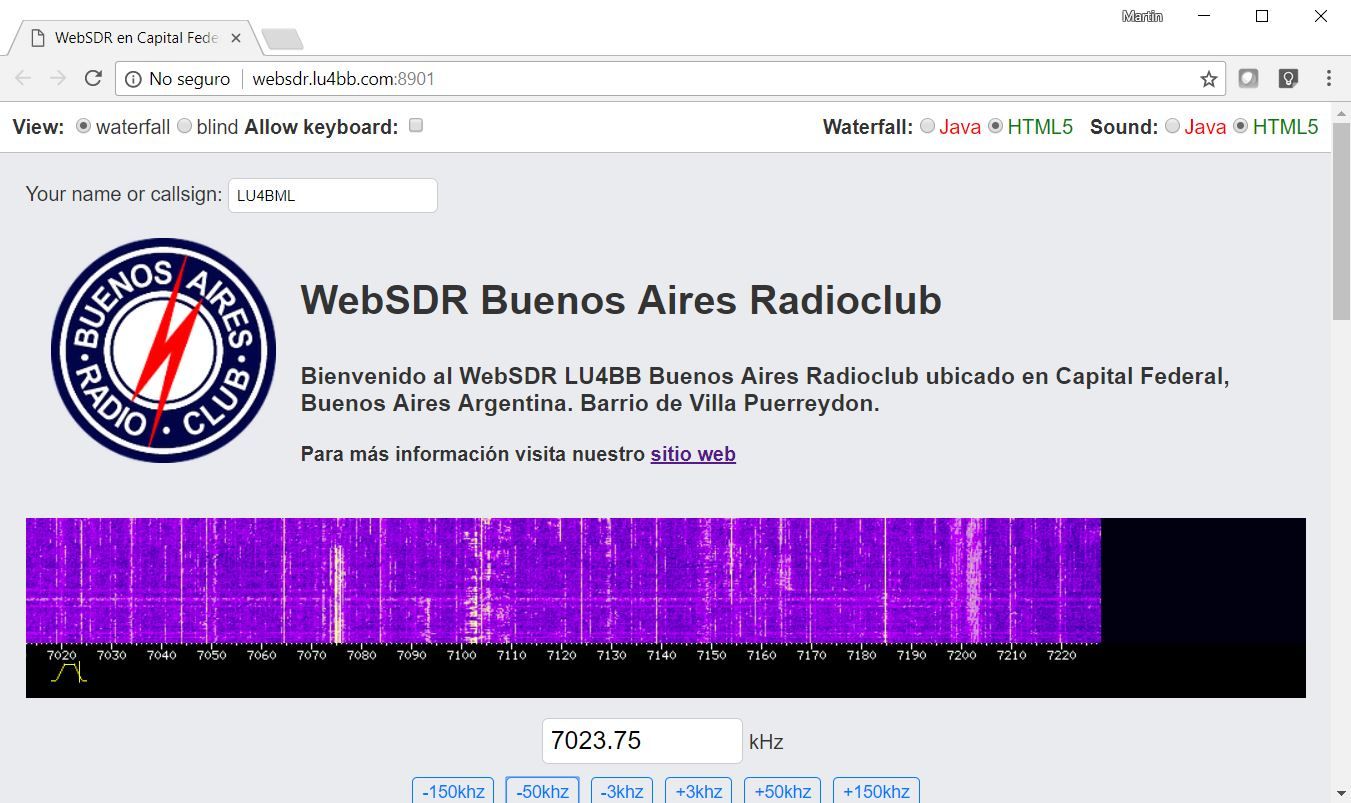Click the -50khz tuning button
Viewport: 1351px width, 803px height.
pos(542,791)
